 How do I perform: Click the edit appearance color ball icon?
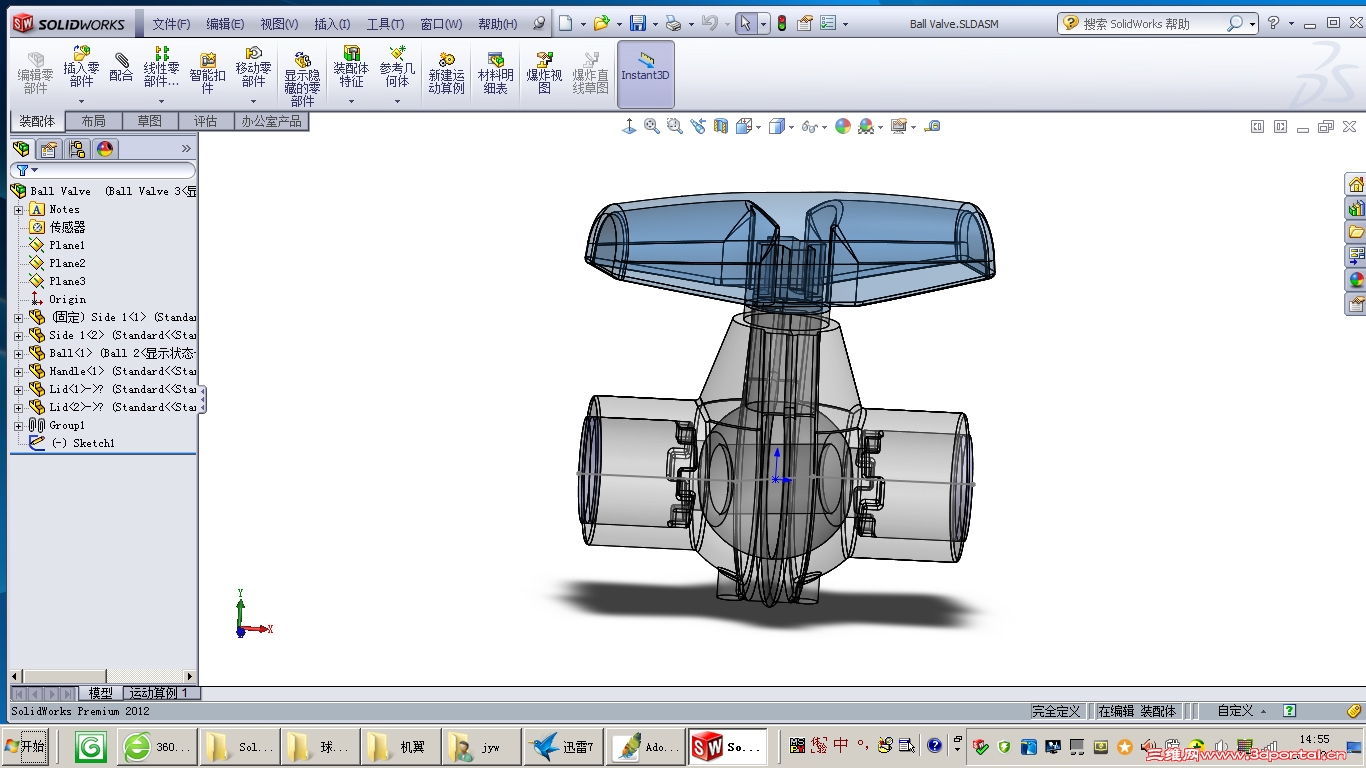[843, 126]
